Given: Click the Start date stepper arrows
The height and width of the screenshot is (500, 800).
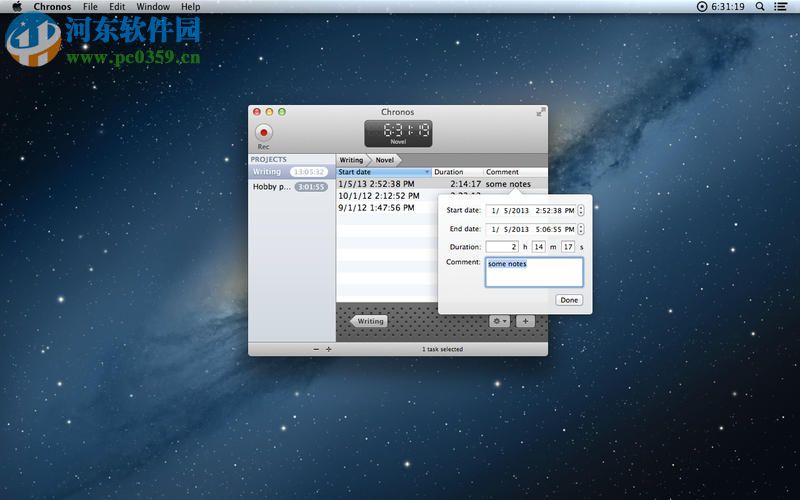Looking at the screenshot, I should tap(581, 210).
